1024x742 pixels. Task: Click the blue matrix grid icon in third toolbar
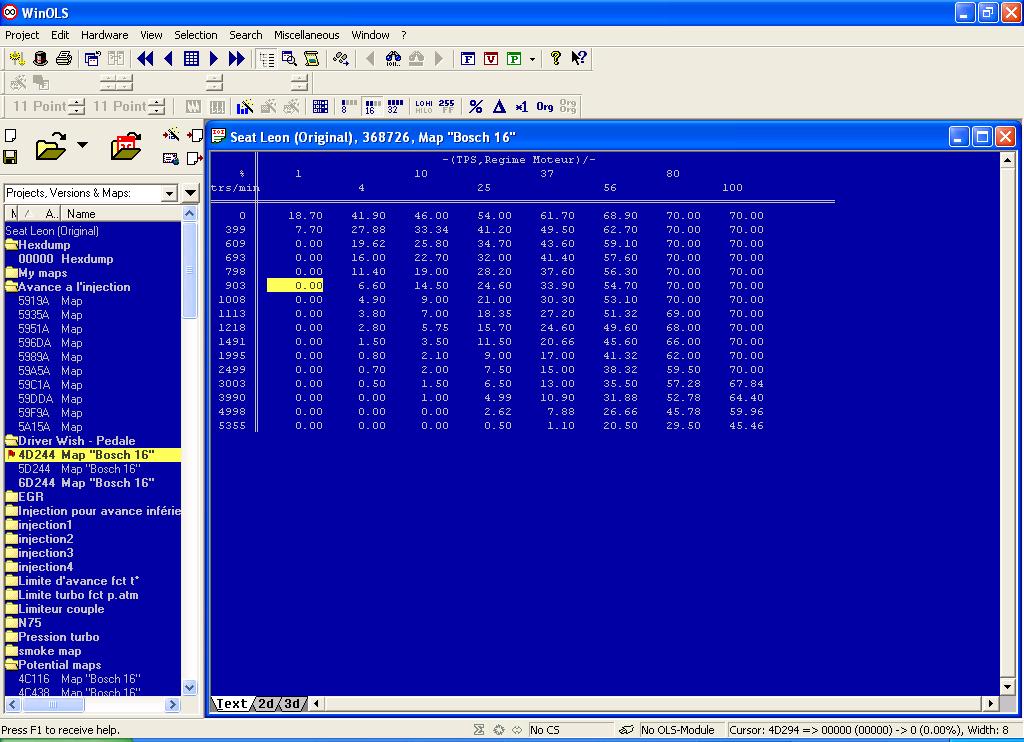[320, 106]
